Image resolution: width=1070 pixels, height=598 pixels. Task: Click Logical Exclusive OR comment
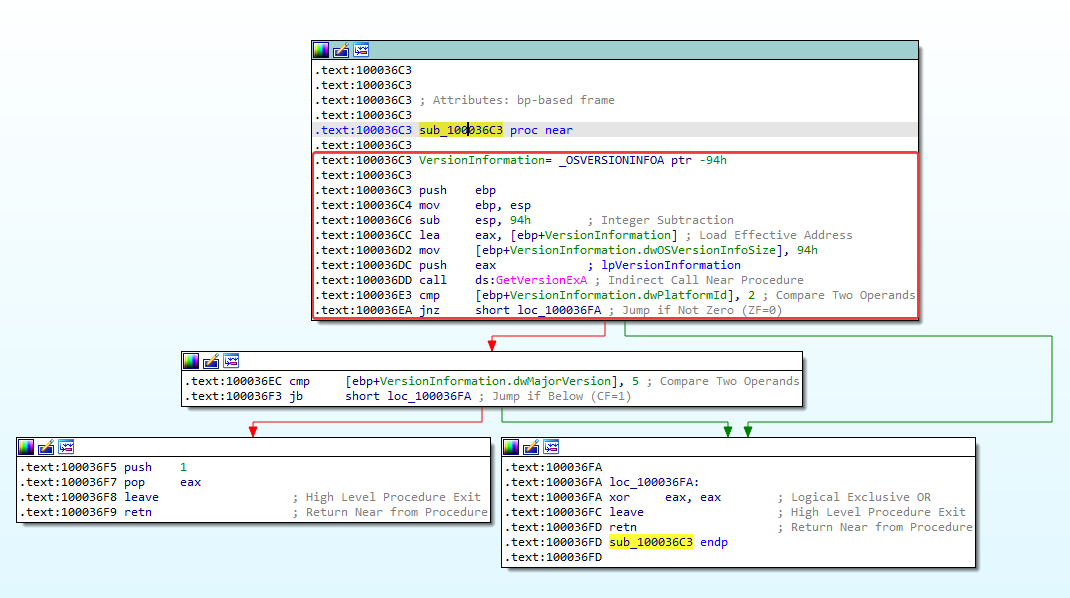pos(854,497)
